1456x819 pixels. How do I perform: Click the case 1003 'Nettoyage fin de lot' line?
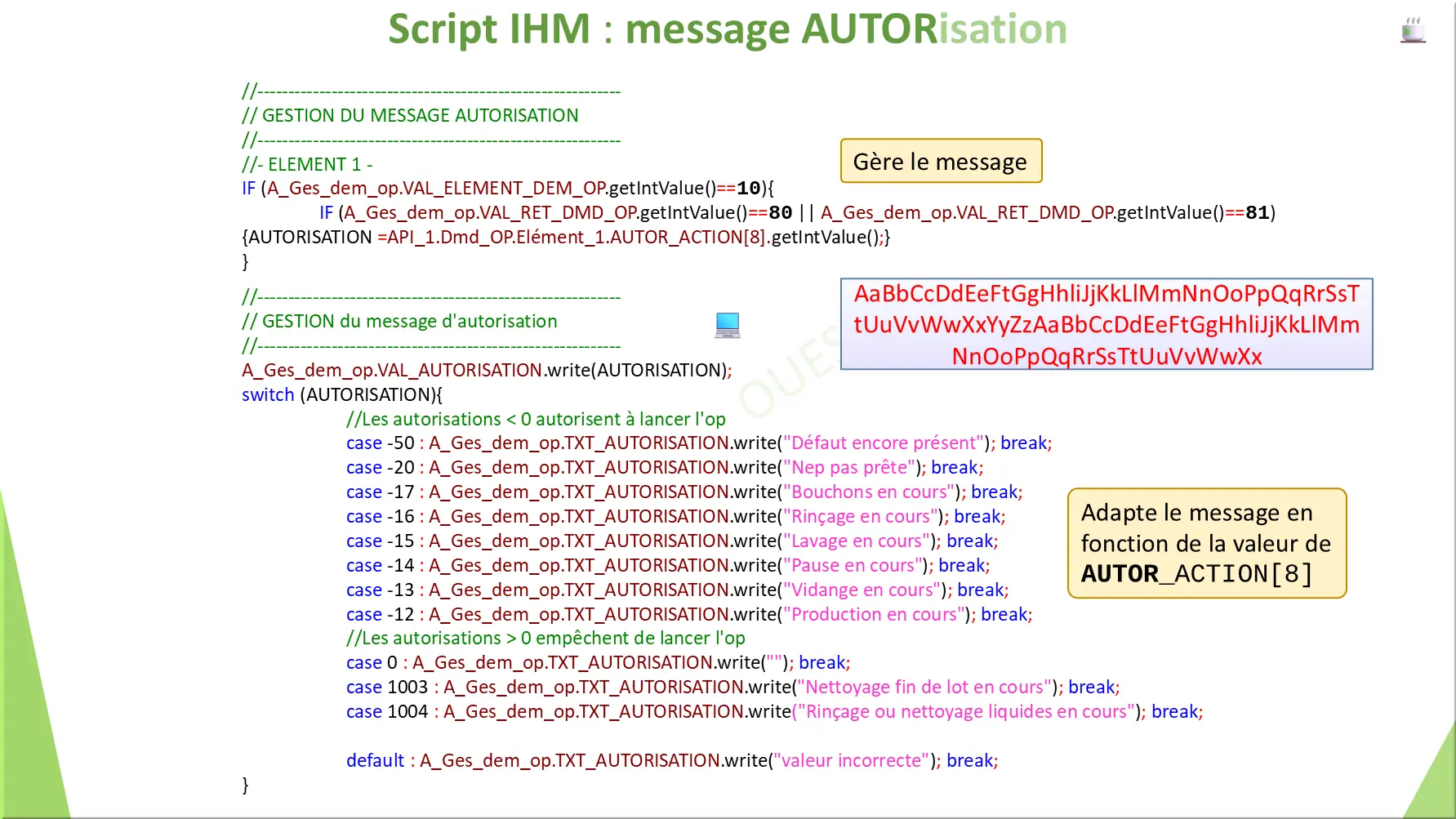pos(733,687)
